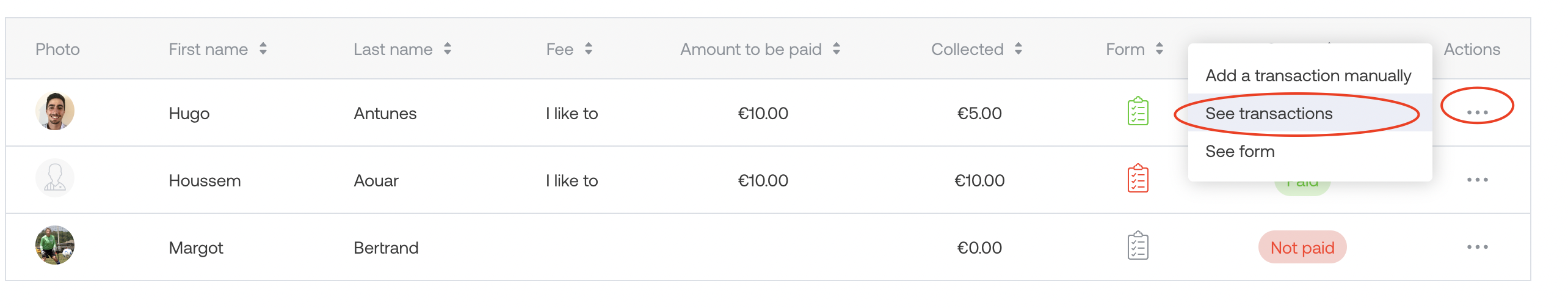Click Houssem Aouar's placeholder avatar

coord(55,178)
